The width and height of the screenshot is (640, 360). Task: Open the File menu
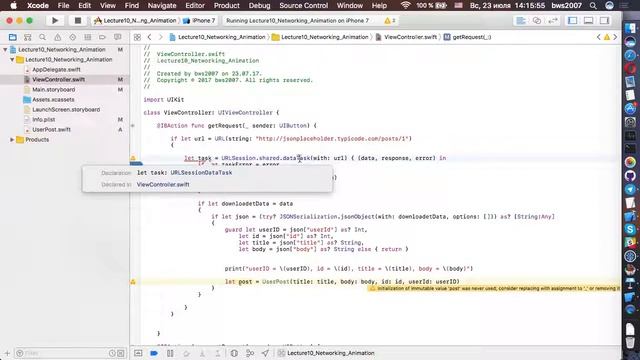[63, 5]
